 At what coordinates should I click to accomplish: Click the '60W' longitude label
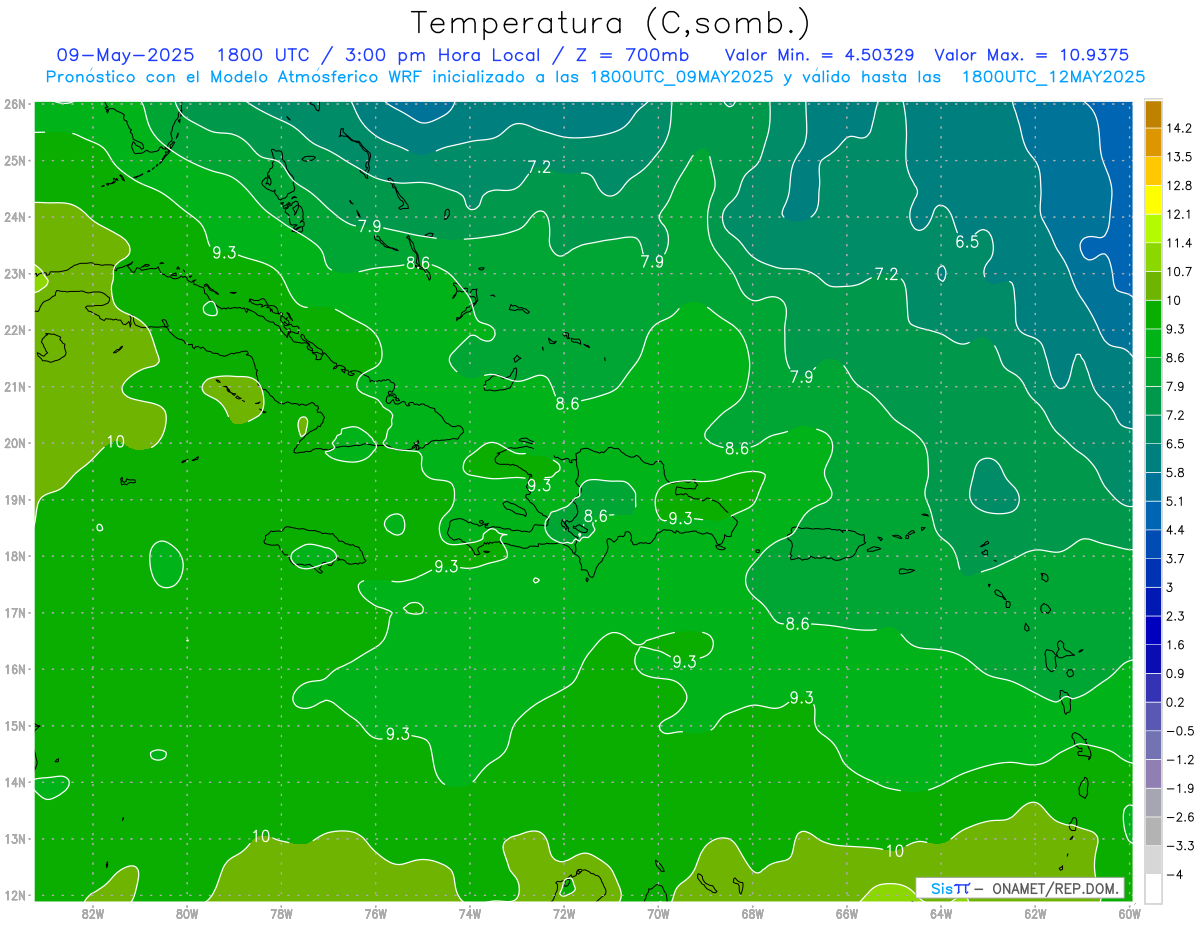pyautogui.click(x=1129, y=913)
